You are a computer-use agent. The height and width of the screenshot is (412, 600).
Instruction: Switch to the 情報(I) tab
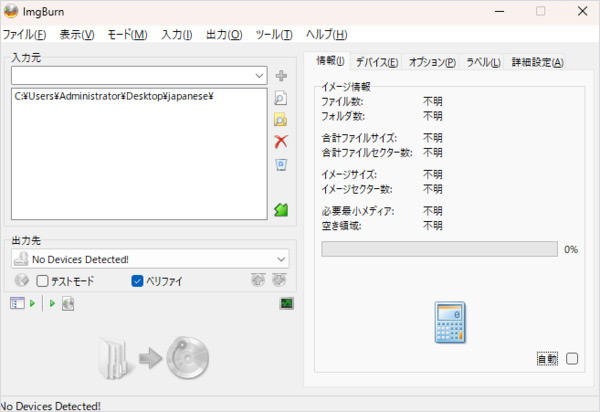[x=330, y=61]
